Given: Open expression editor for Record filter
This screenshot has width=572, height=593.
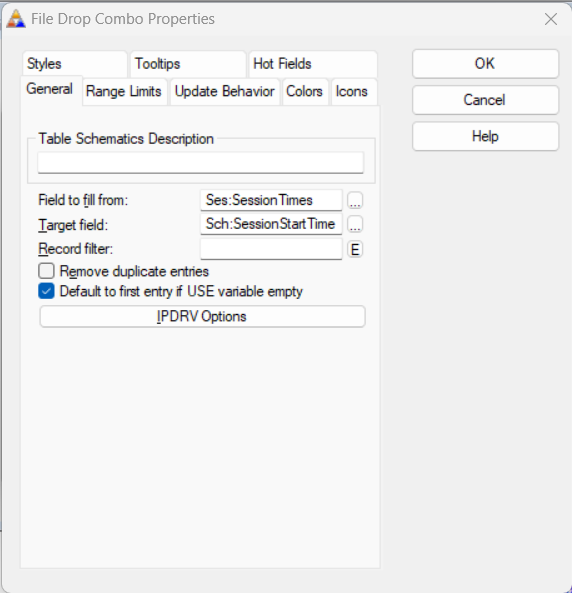Looking at the screenshot, I should coord(355,250).
